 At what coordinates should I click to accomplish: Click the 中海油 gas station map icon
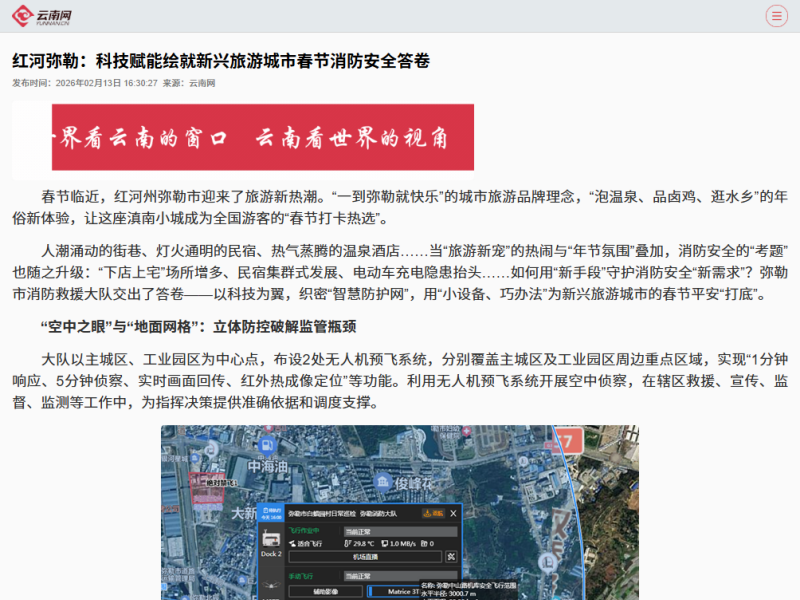tap(266, 444)
